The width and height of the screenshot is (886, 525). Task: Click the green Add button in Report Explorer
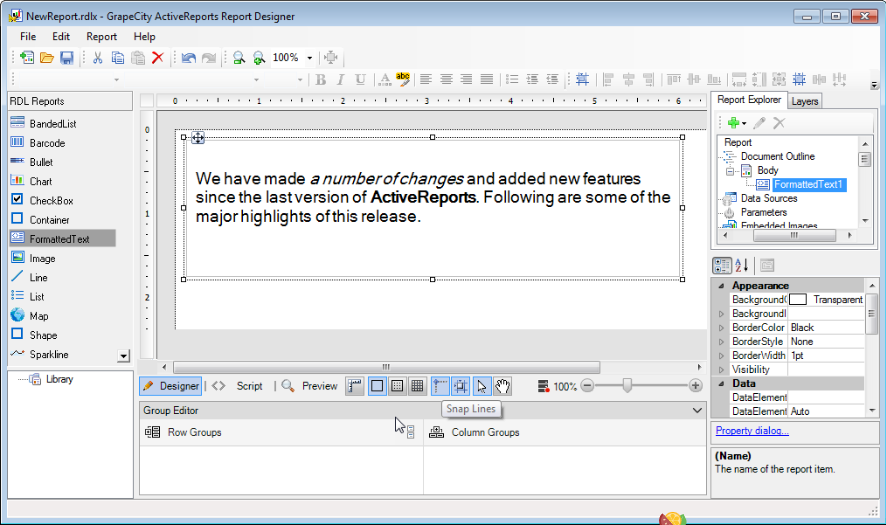[x=737, y=123]
